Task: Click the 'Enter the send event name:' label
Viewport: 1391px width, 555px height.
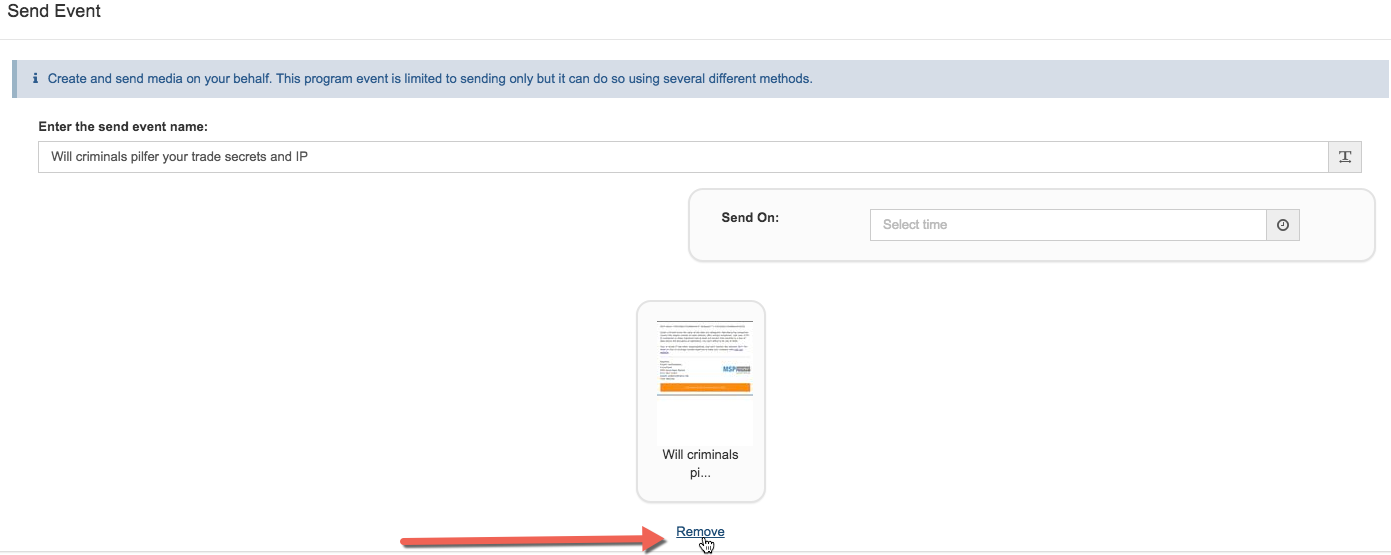Action: coord(122,127)
